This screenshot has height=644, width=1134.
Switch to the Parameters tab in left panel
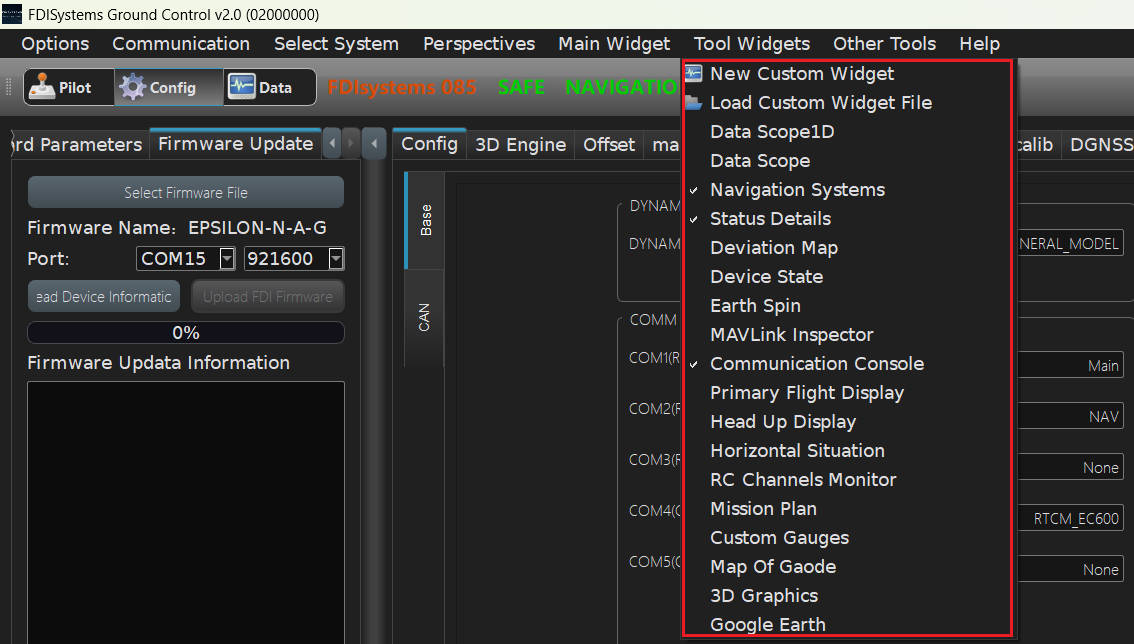[78, 144]
